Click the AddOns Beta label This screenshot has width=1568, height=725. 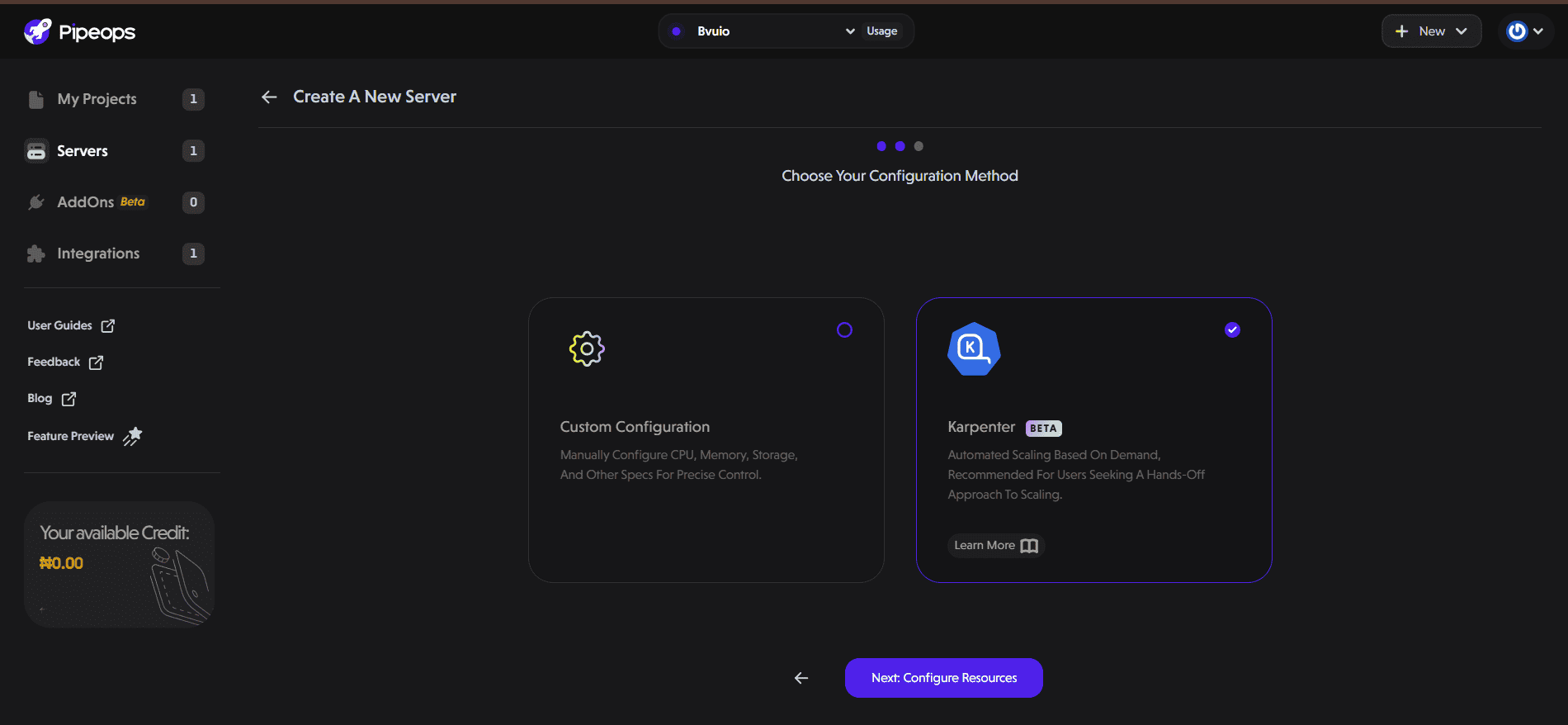pyautogui.click(x=132, y=201)
